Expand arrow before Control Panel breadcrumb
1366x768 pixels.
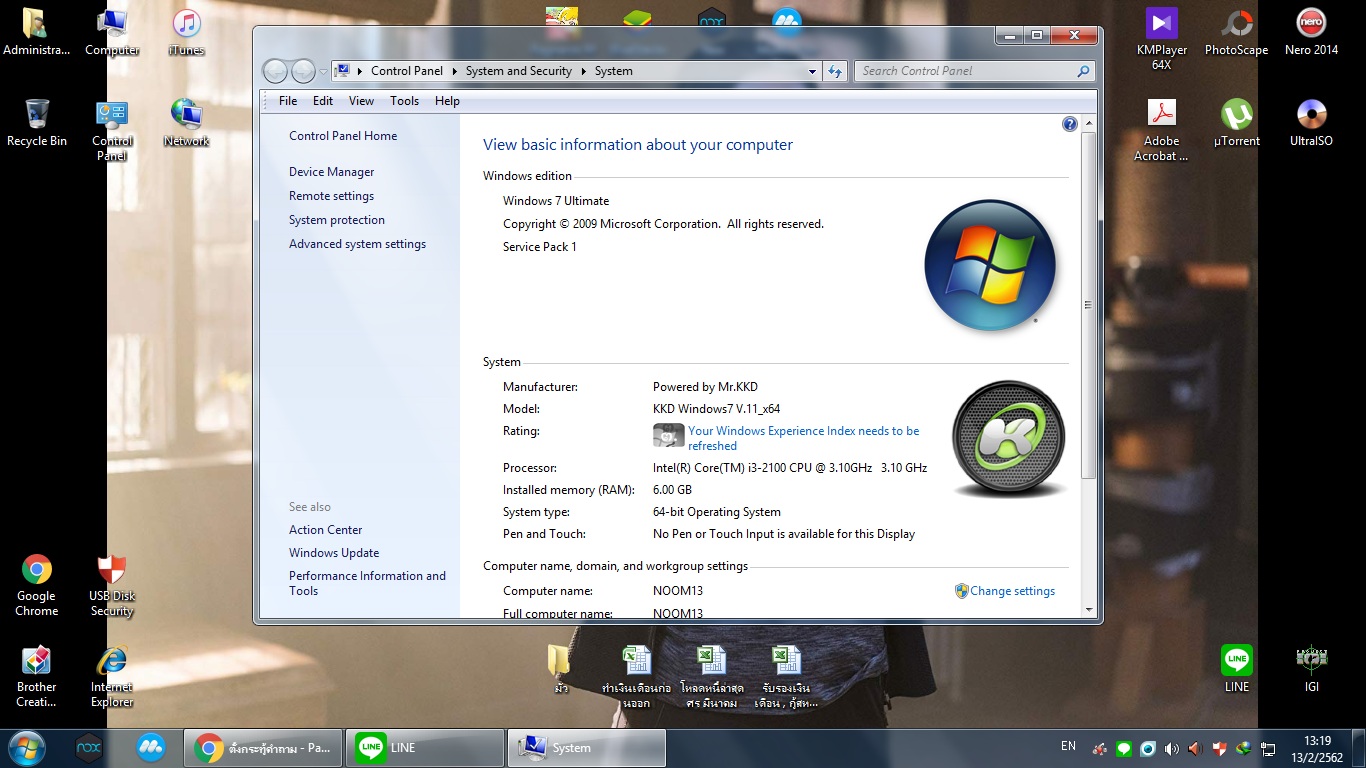point(360,71)
